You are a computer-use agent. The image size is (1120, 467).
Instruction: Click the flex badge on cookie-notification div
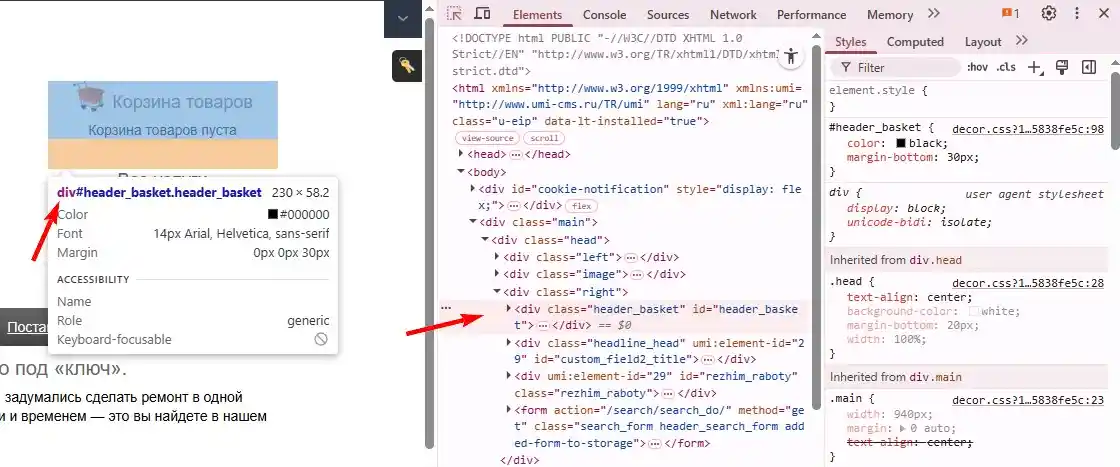582,205
